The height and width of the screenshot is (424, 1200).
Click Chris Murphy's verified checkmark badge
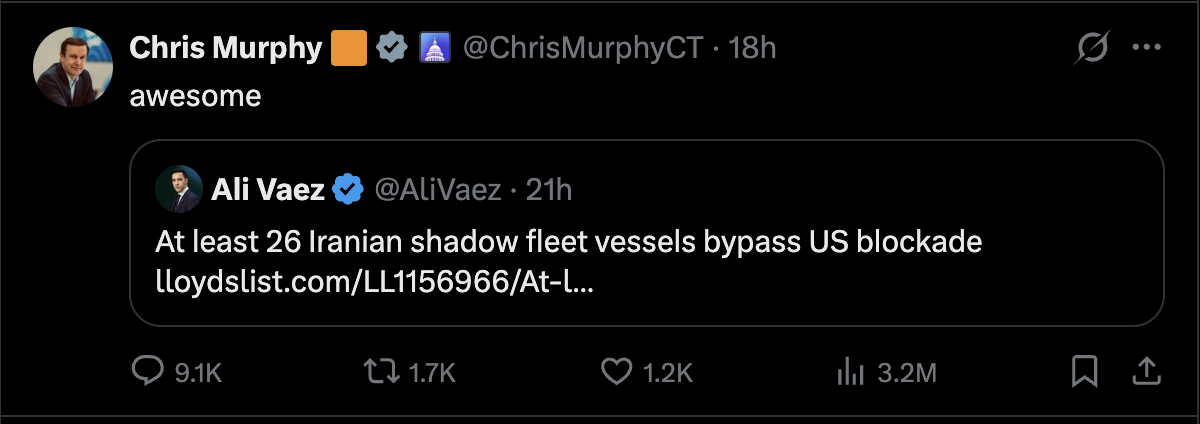click(x=391, y=47)
